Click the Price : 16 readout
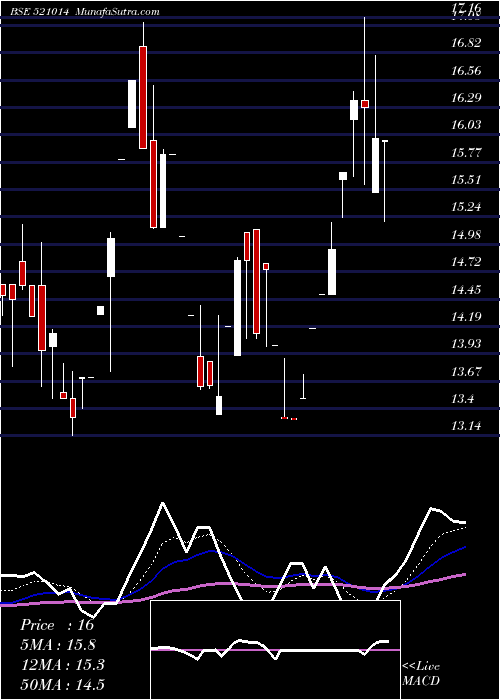The image size is (500, 700). (57, 625)
